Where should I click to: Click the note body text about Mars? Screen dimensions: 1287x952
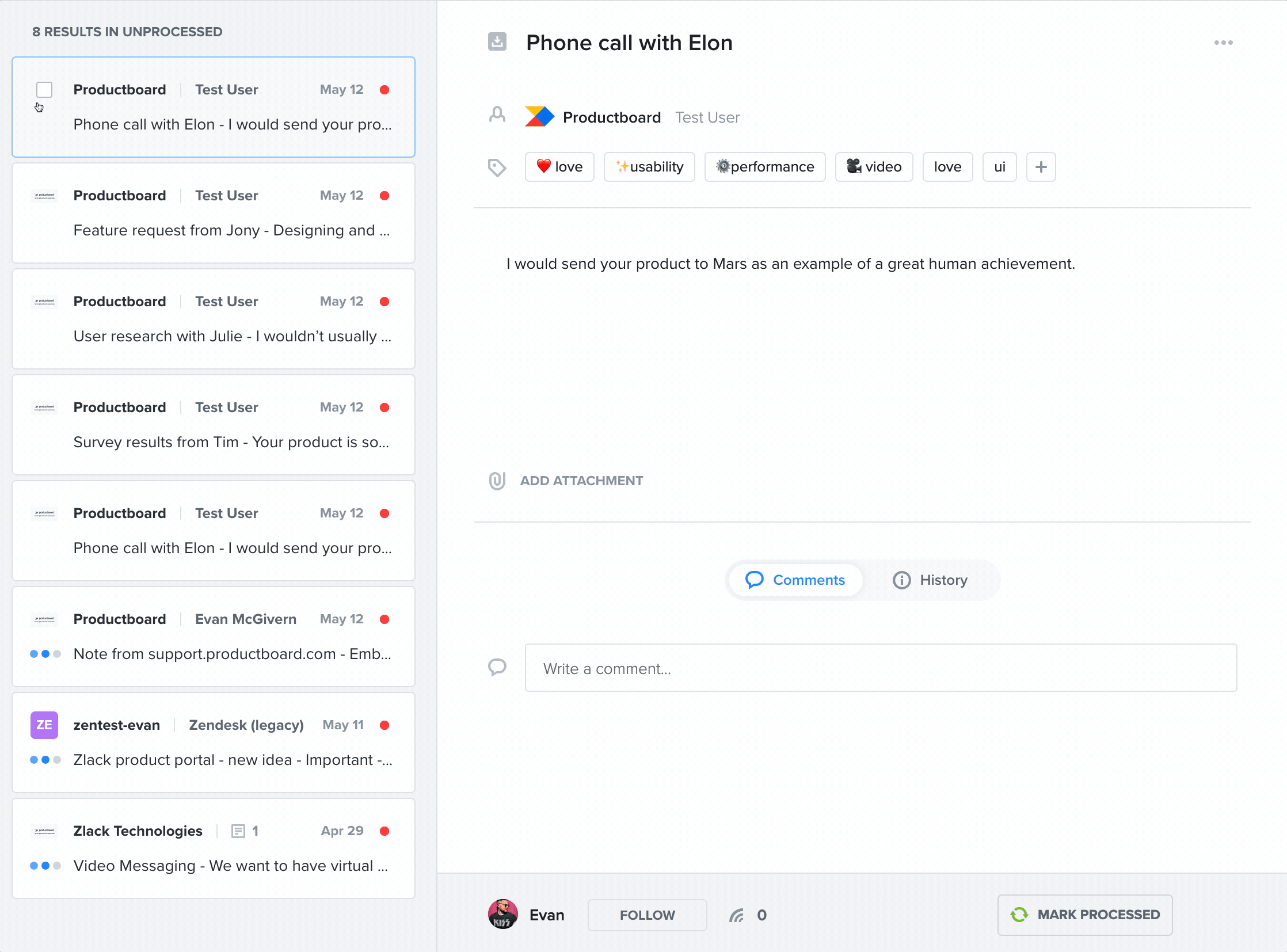[x=790, y=264]
